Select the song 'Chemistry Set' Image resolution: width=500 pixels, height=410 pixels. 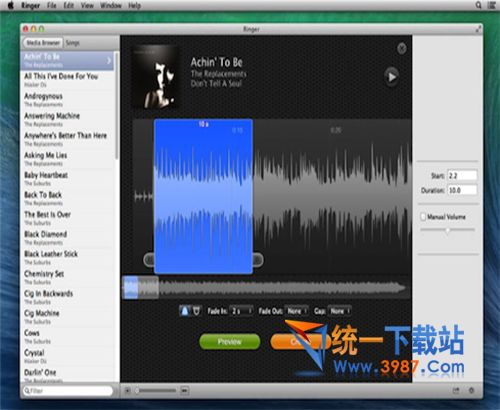coord(67,277)
